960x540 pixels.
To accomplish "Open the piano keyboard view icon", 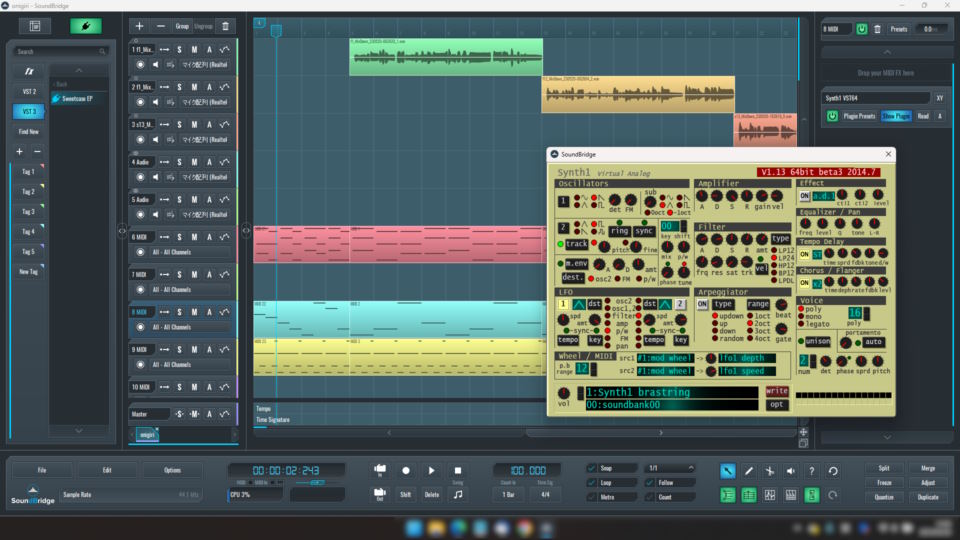I will tap(790, 495).
